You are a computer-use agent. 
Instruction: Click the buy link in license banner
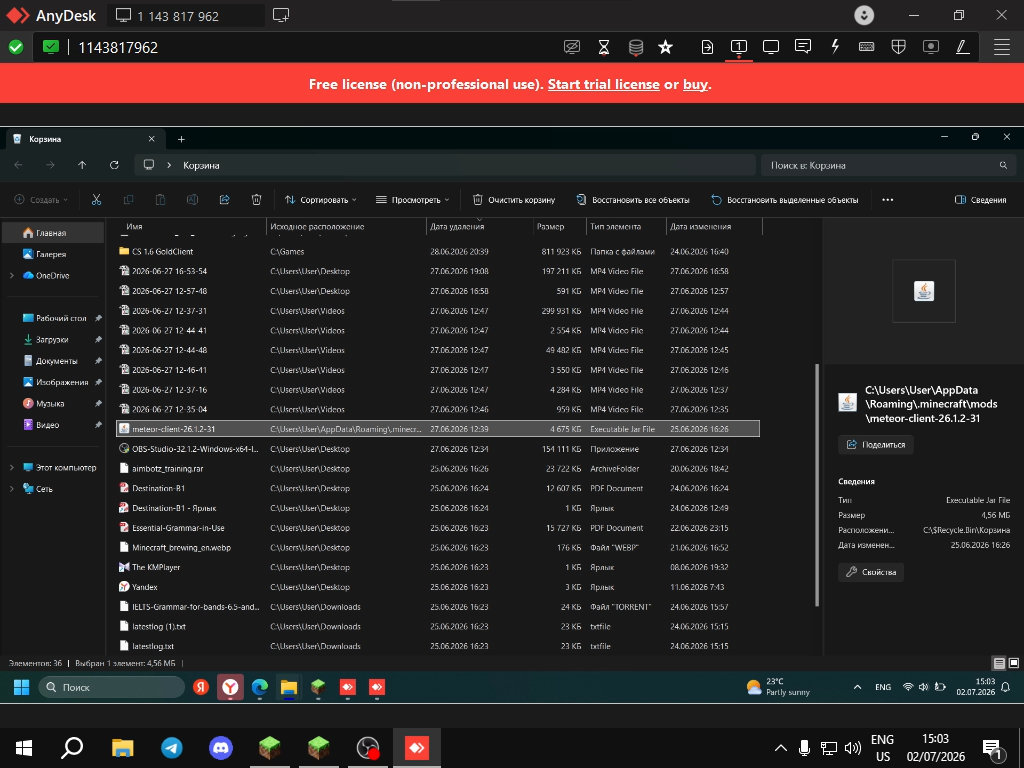[696, 84]
